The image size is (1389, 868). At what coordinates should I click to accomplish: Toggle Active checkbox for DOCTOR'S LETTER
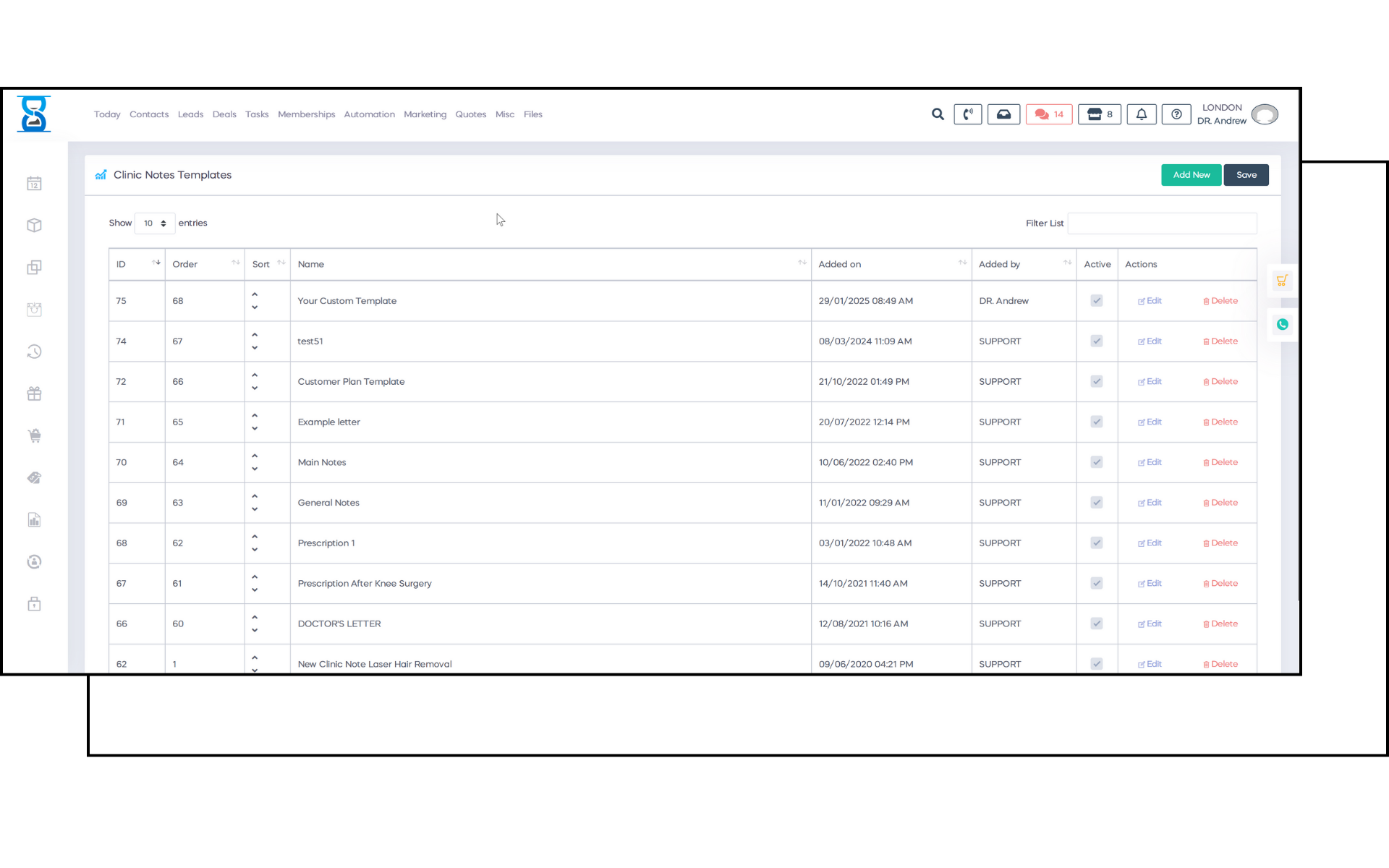tap(1097, 624)
